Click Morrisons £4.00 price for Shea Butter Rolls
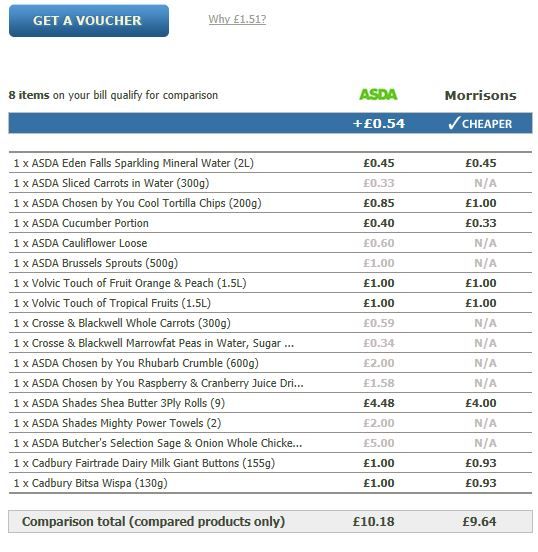This screenshot has width=538, height=552. pos(481,403)
